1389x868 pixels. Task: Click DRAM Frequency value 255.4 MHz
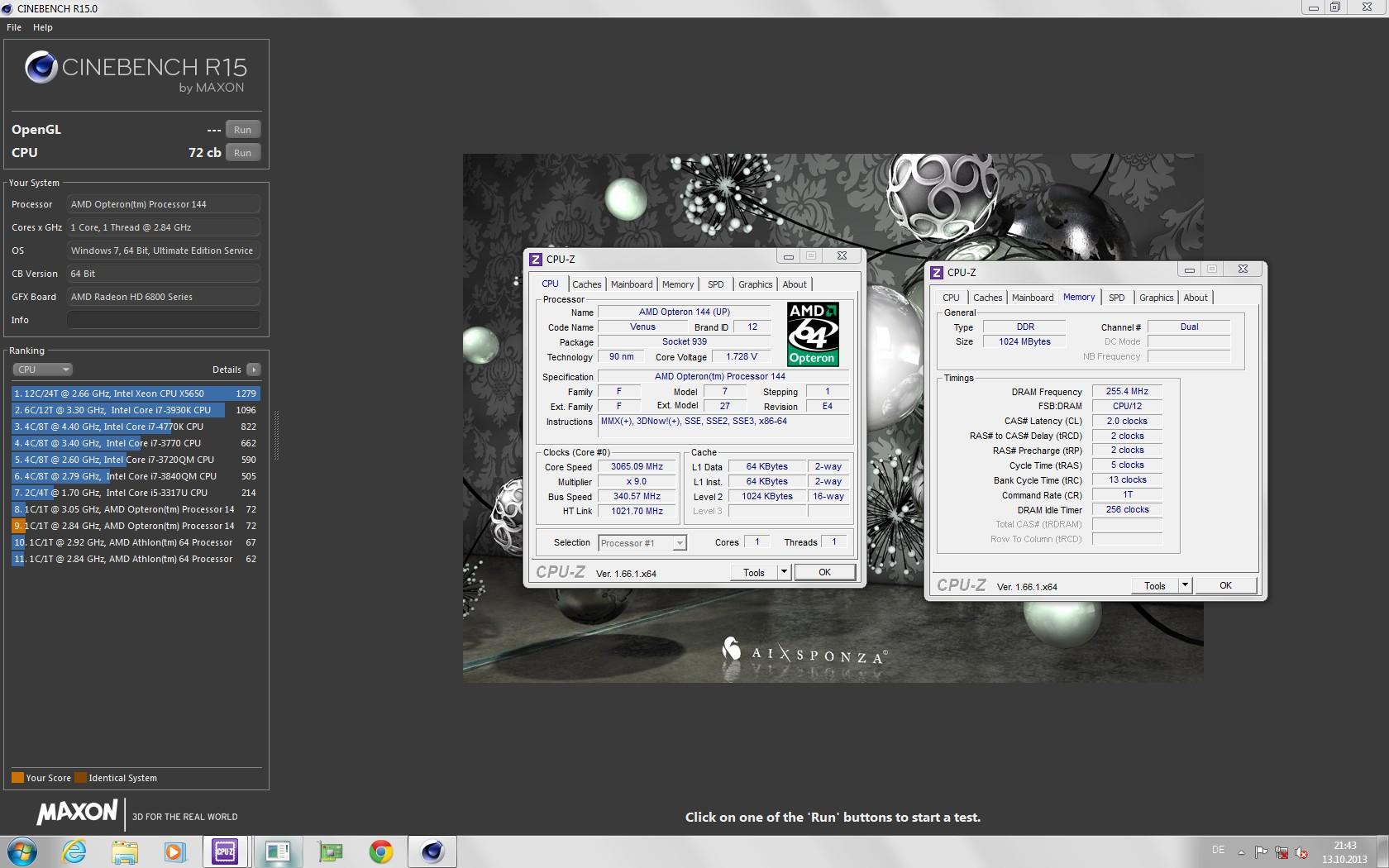[1127, 392]
